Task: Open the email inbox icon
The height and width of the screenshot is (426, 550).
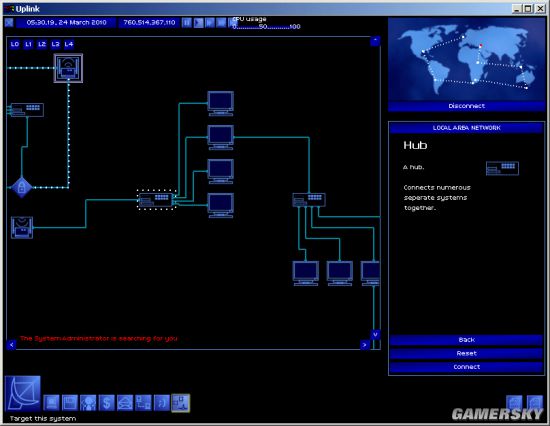Action: coord(125,402)
